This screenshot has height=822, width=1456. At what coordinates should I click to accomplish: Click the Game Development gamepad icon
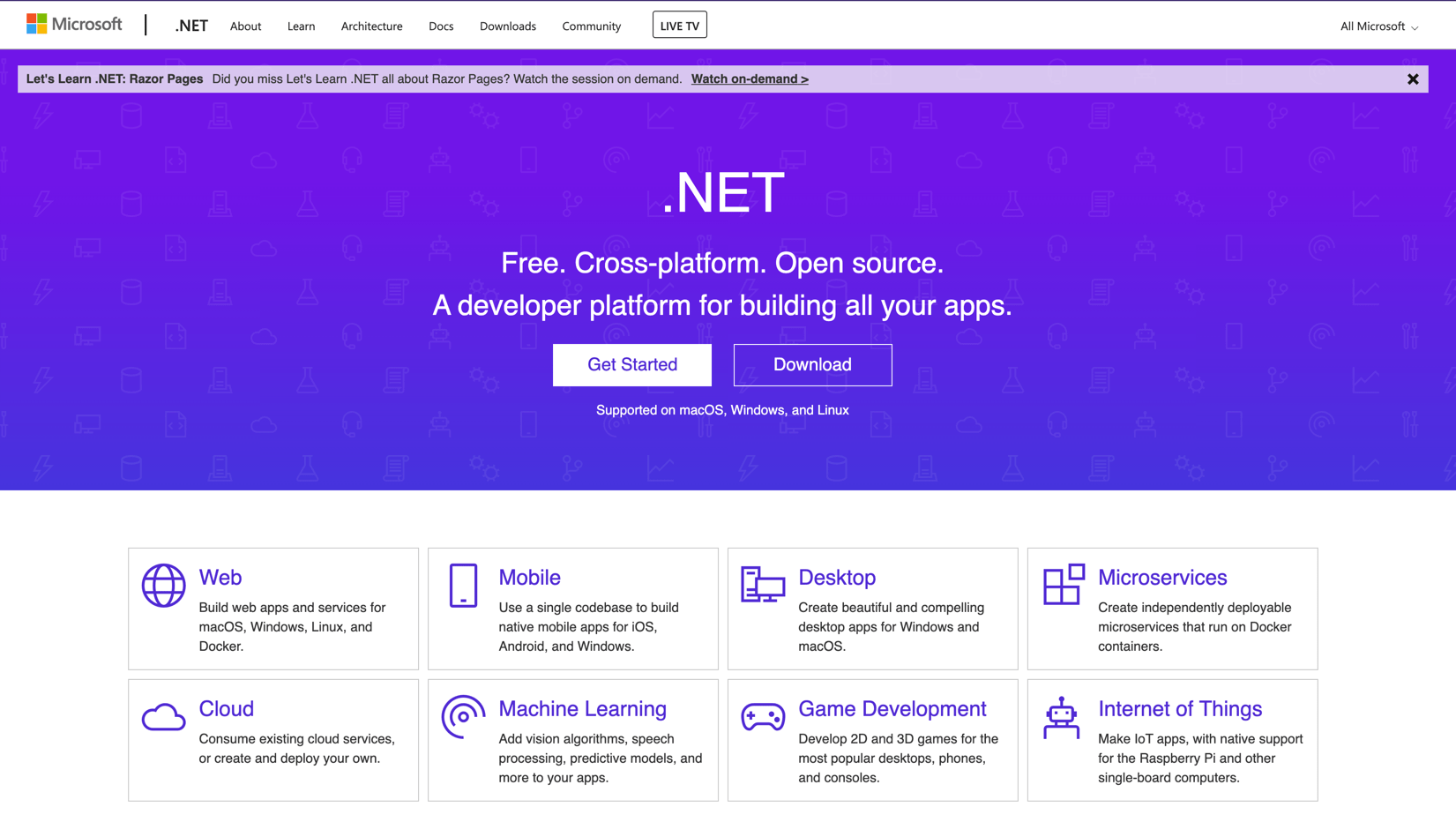click(x=763, y=715)
